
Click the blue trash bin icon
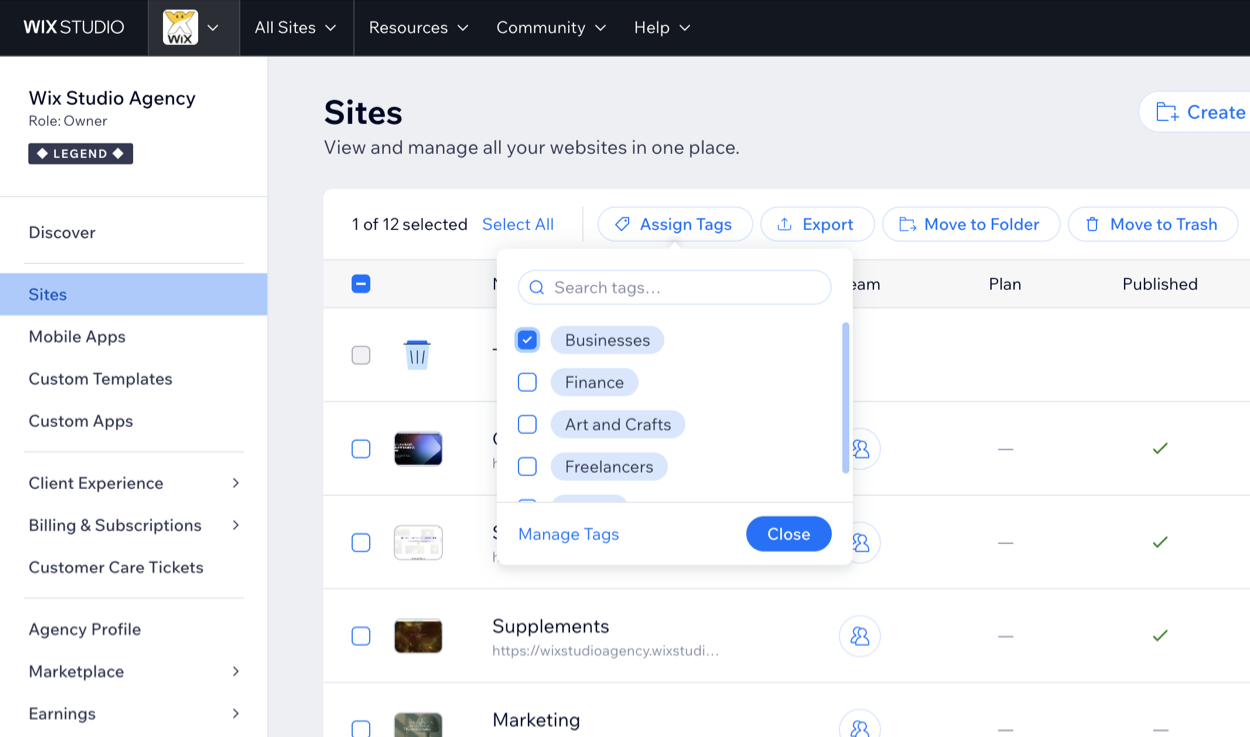[417, 354]
